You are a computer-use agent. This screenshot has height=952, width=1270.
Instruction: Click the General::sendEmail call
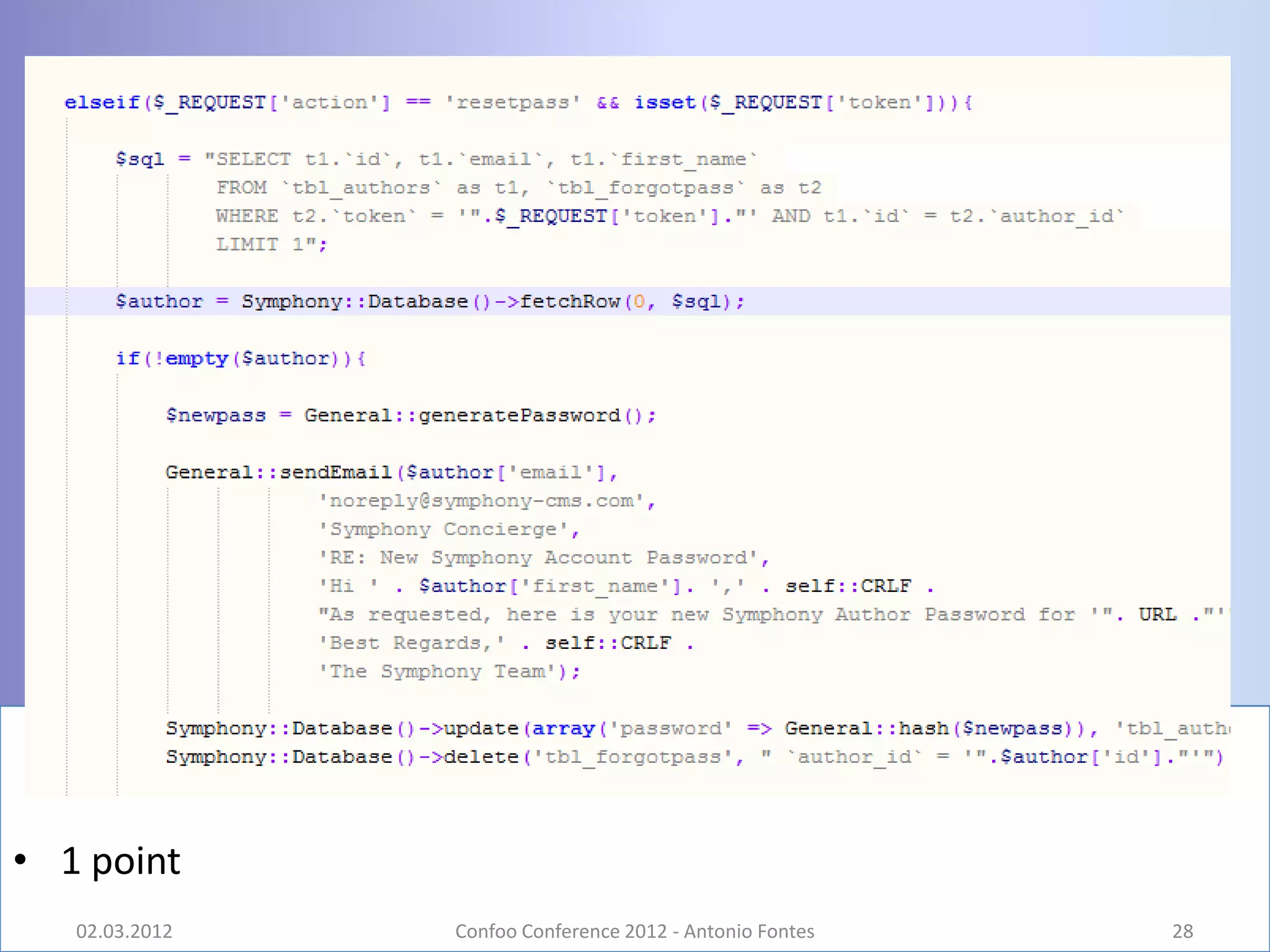pyautogui.click(x=279, y=472)
